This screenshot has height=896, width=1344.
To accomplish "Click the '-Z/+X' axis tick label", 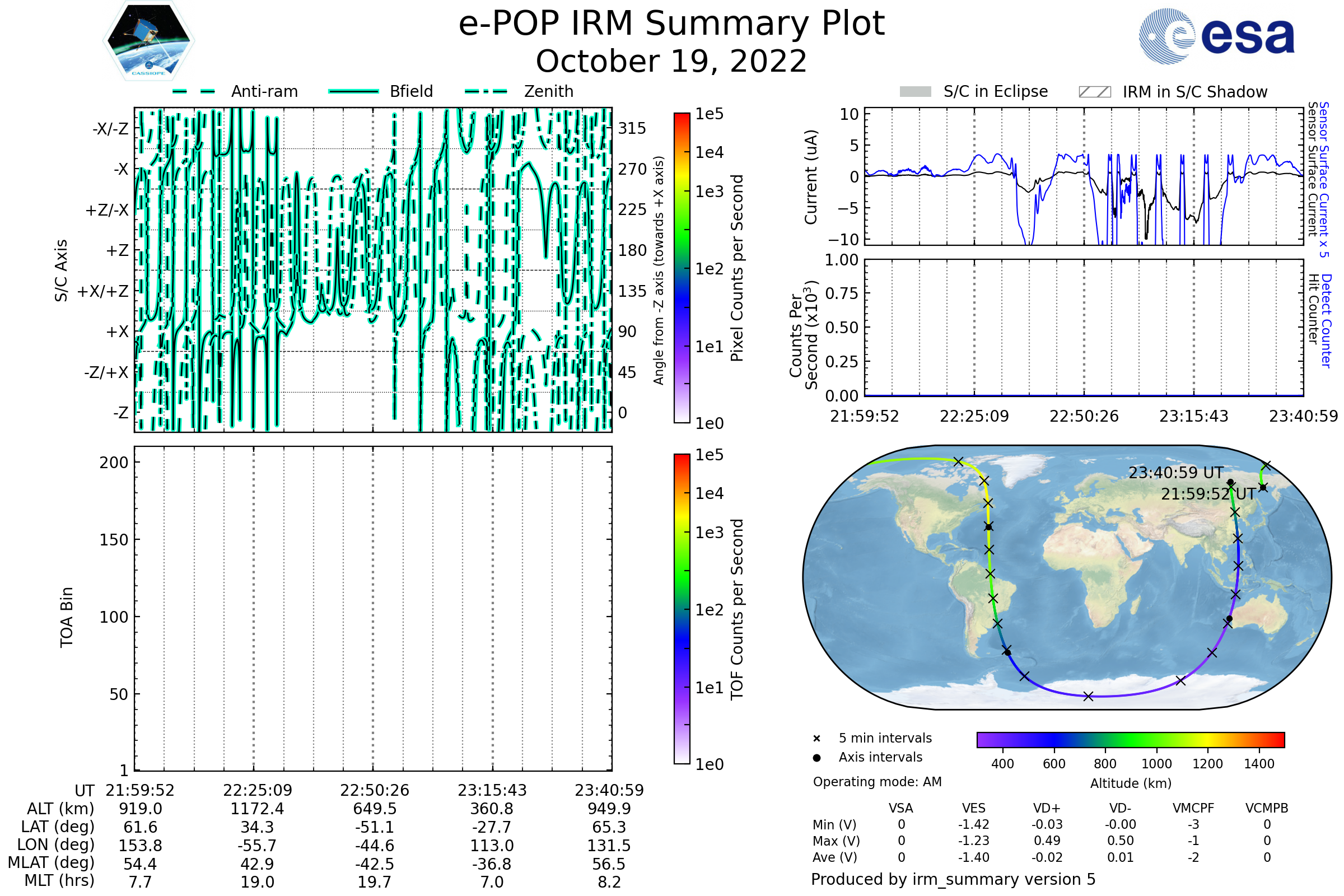I will point(106,372).
